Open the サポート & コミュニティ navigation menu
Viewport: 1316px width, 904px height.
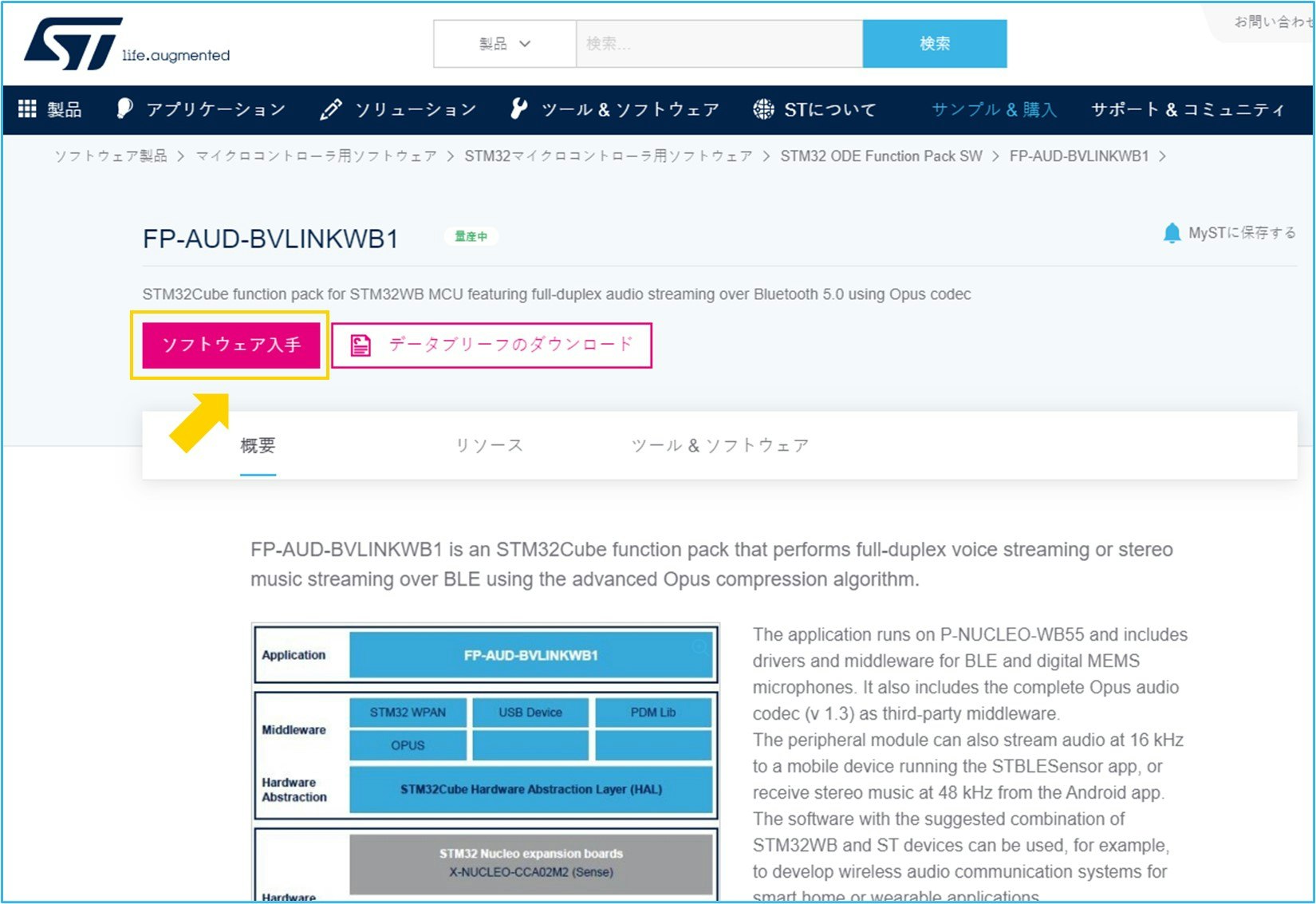point(1188,109)
